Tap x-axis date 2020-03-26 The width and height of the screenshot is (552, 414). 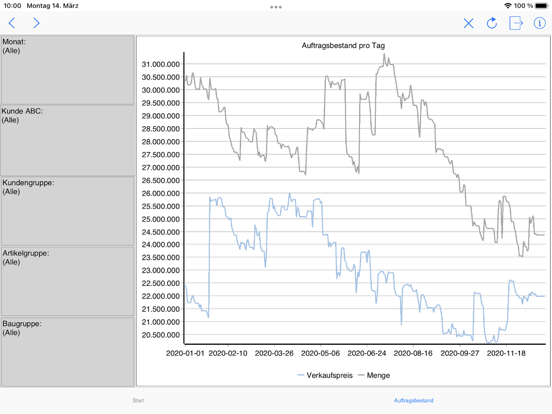click(x=274, y=353)
